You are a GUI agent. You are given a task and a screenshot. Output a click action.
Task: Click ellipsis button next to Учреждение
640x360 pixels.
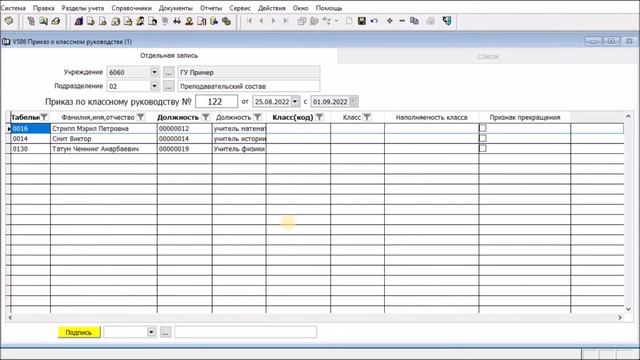tap(169, 73)
